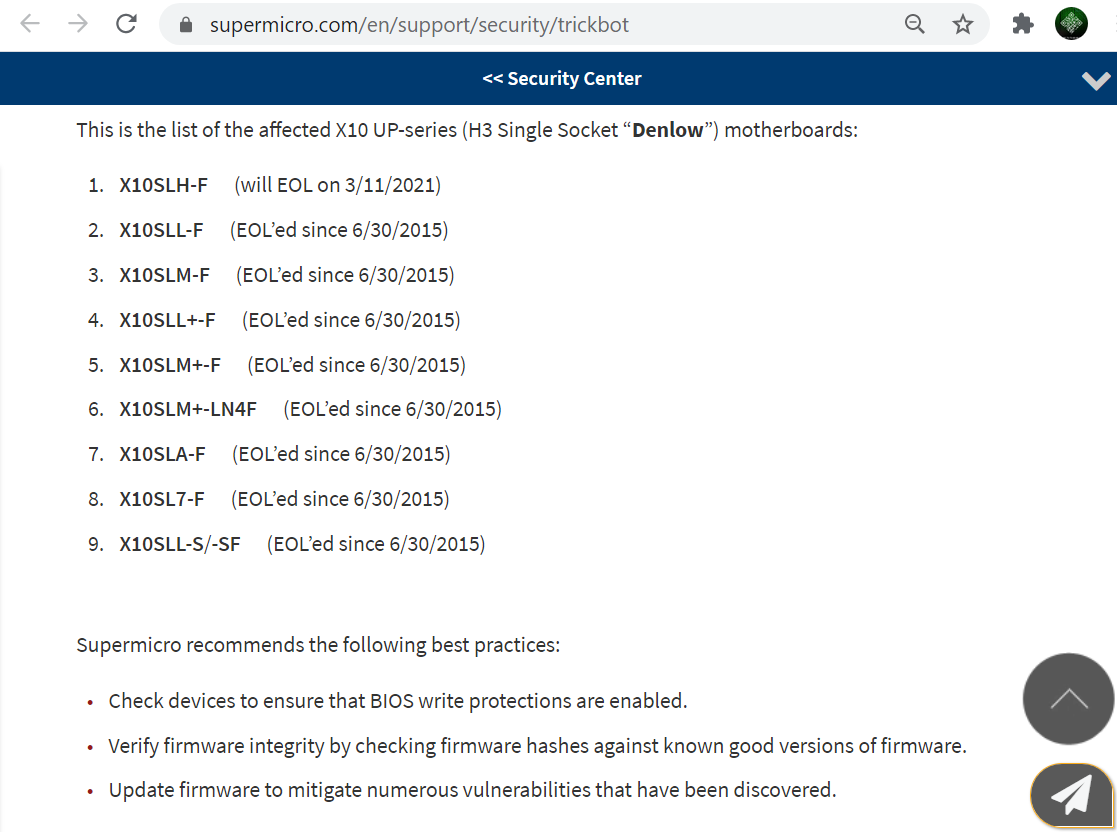Viewport: 1117px width, 832px height.
Task: Bookmark this page with the star icon
Action: coord(962,24)
